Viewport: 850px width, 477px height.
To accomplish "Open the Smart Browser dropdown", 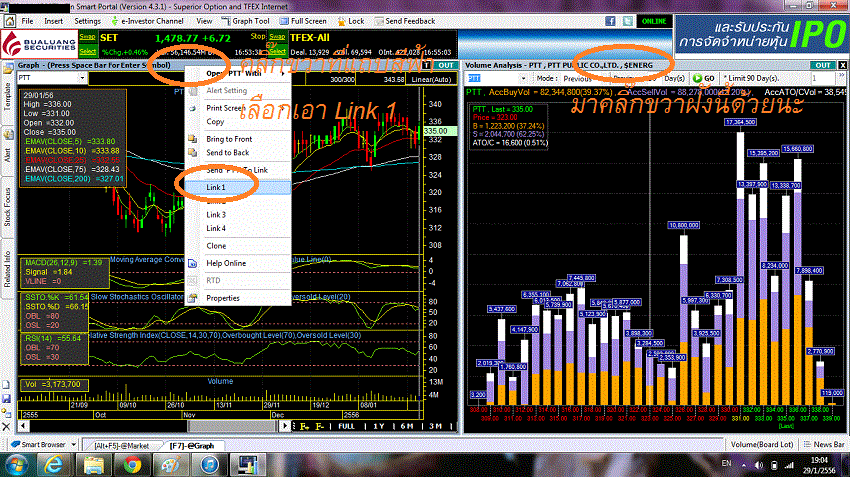I will point(74,444).
